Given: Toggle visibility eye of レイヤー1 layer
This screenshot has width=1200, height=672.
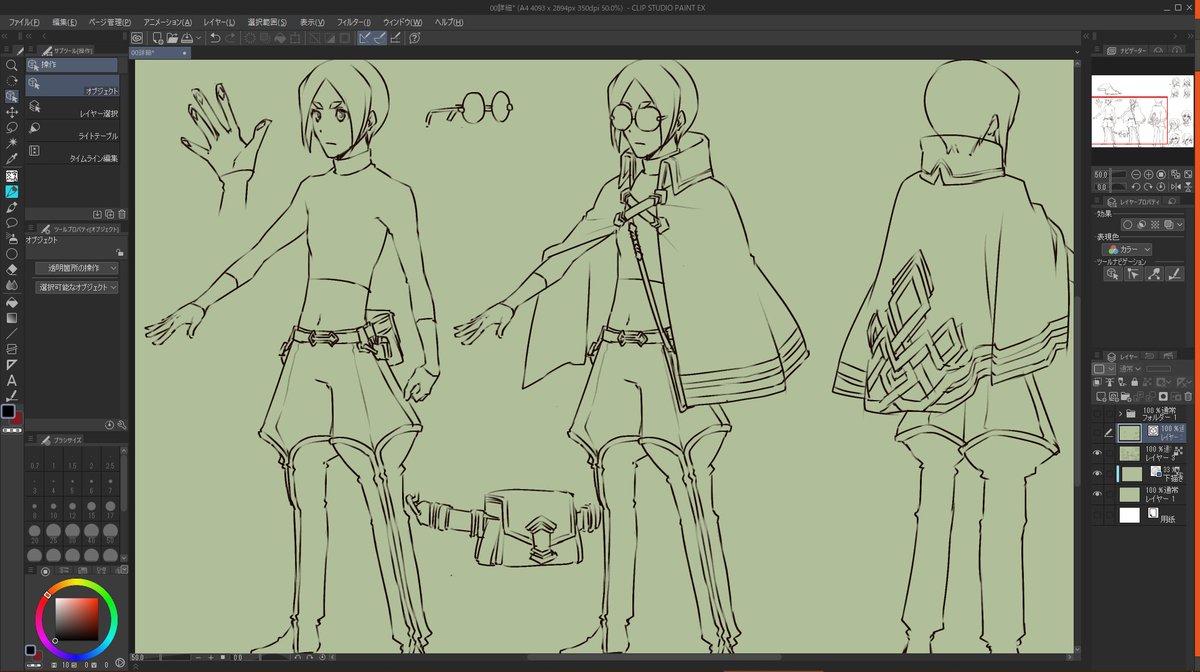Looking at the screenshot, I should click(x=1097, y=494).
